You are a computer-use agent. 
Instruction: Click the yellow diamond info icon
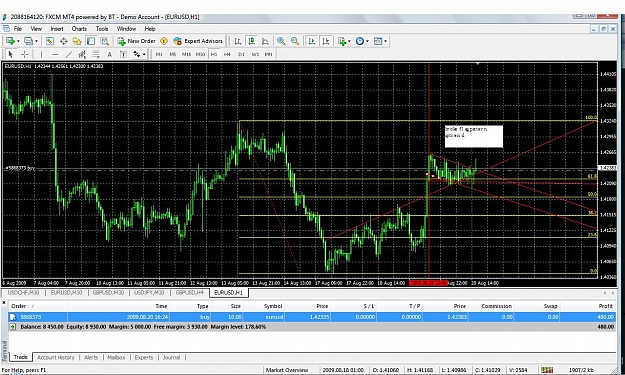164,41
